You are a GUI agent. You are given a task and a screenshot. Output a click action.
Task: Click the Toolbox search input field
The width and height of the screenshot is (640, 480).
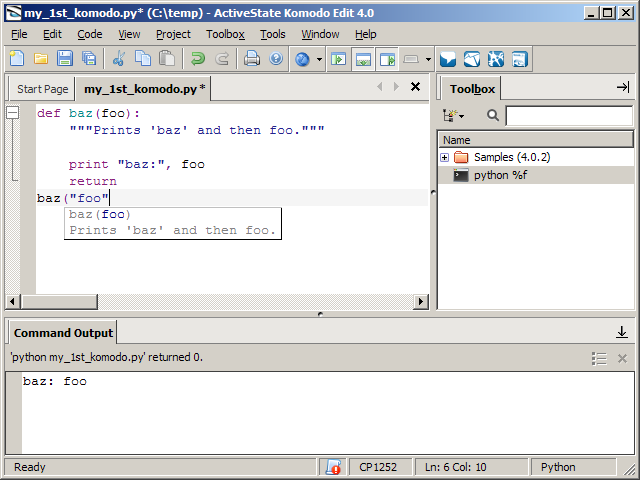pyautogui.click(x=569, y=116)
